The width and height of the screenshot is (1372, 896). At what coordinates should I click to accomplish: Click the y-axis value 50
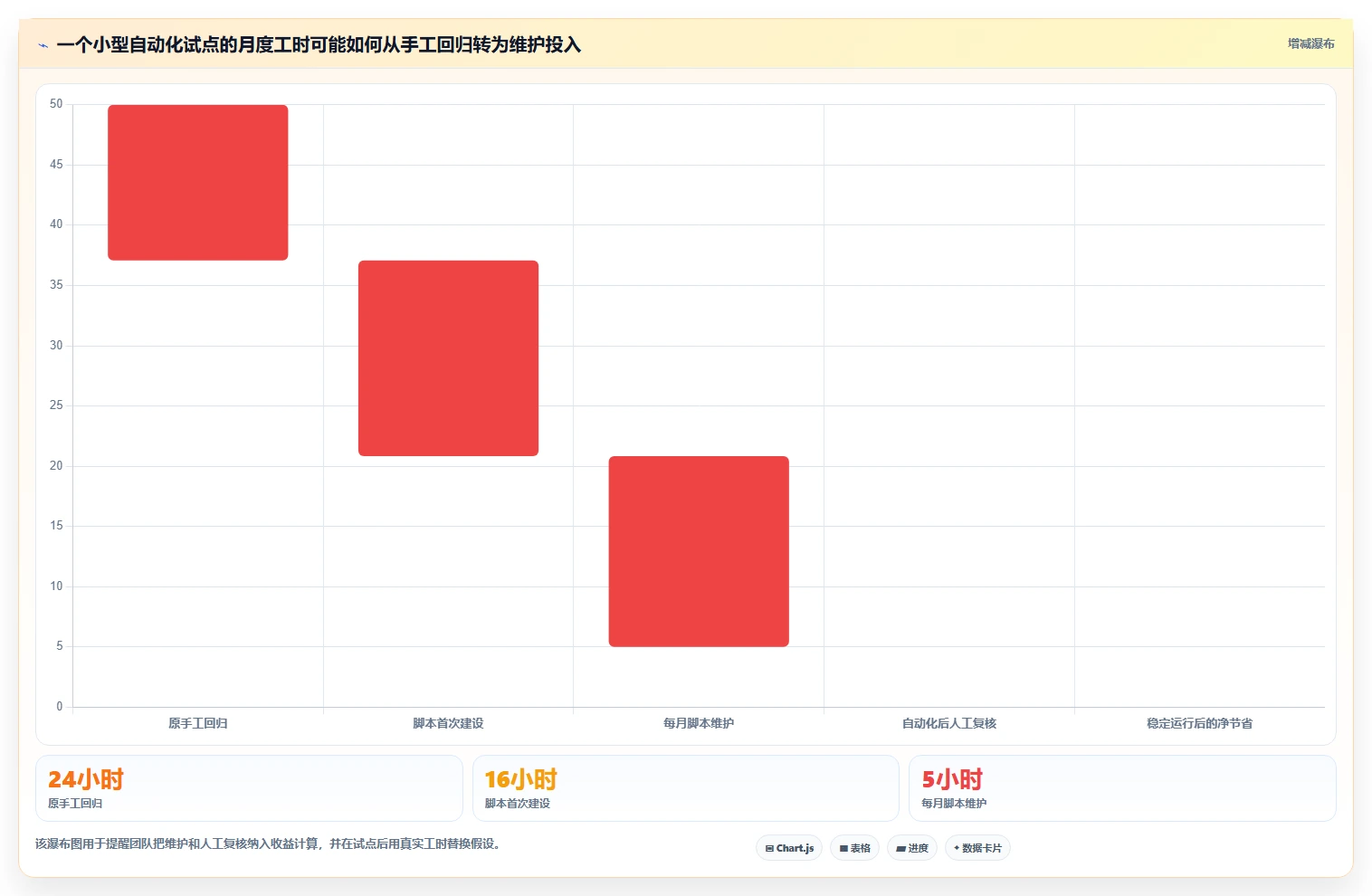tap(56, 104)
